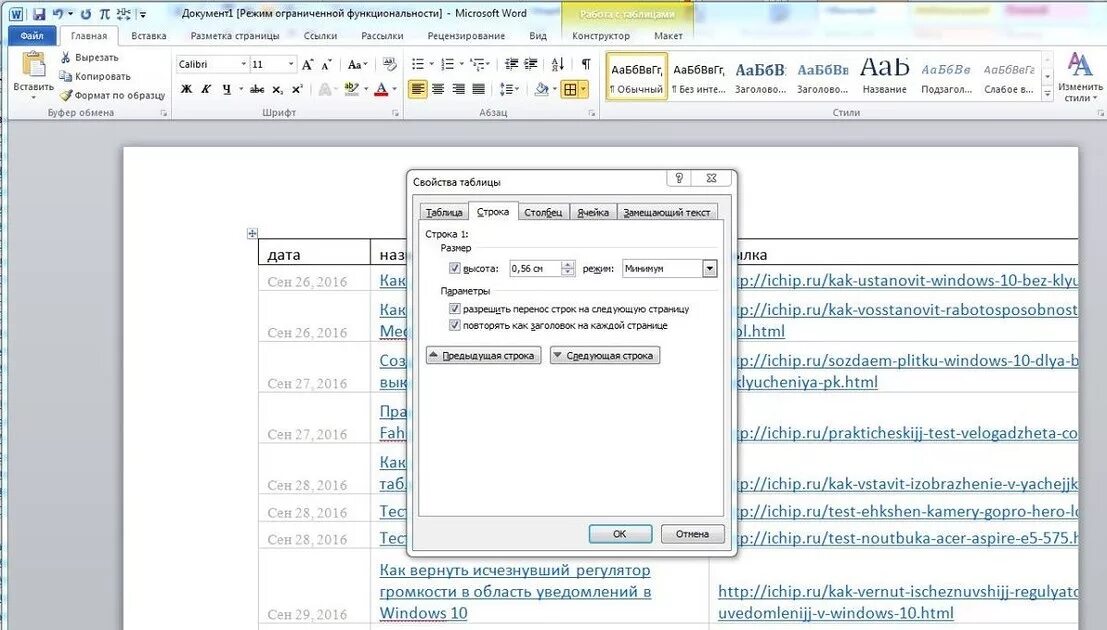Insert equation using the Pi icon
The height and width of the screenshot is (630, 1107).
104,13
